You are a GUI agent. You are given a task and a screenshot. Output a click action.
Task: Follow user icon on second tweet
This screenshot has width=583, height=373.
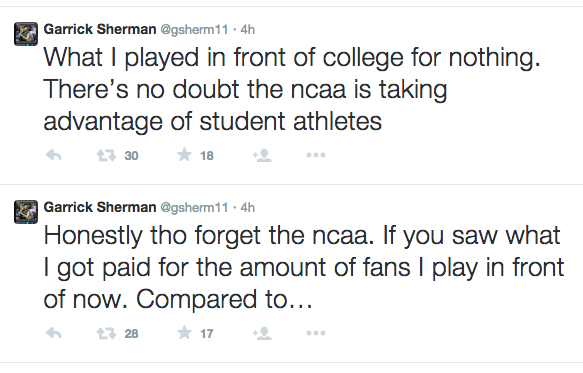(262, 333)
